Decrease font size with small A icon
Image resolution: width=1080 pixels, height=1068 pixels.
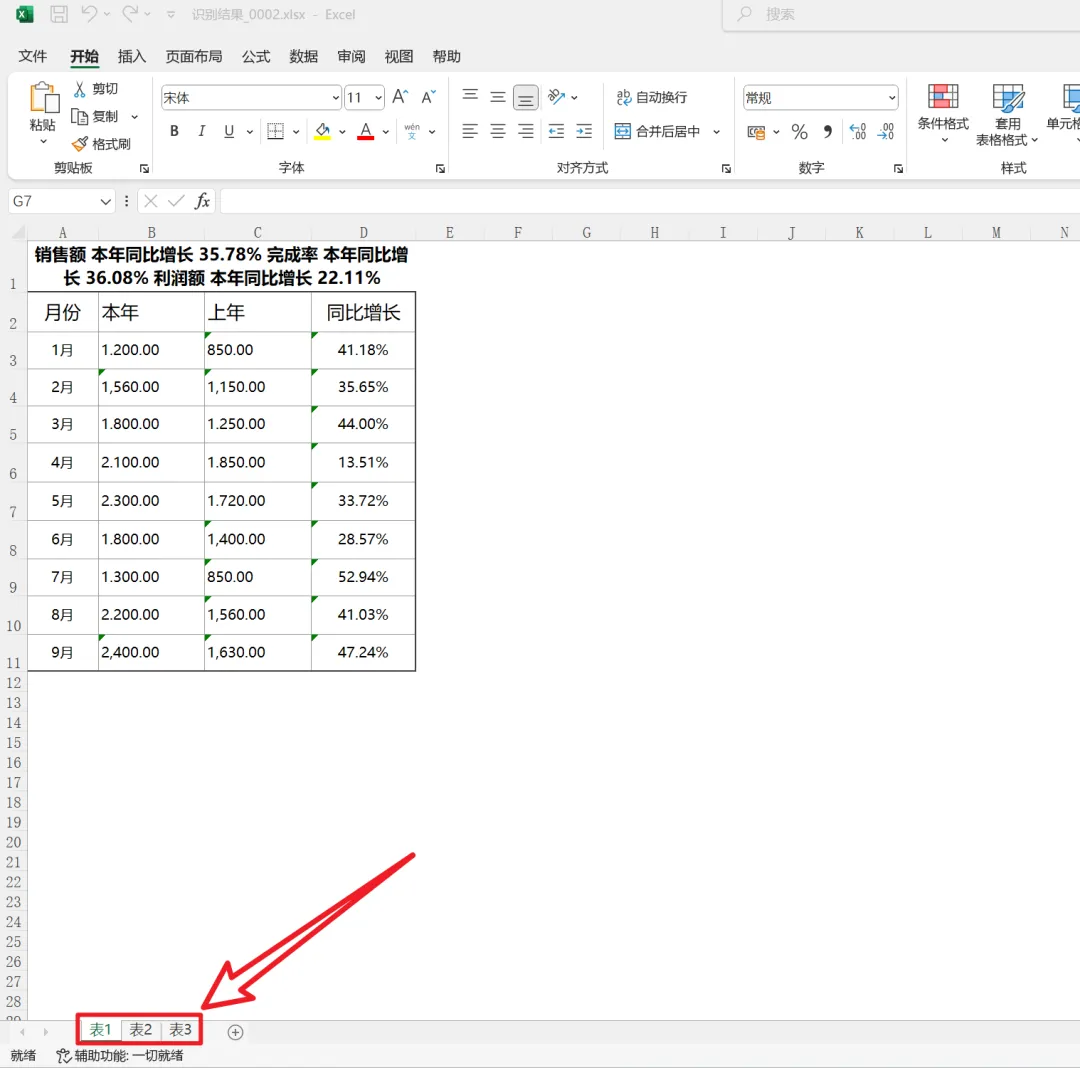[x=428, y=97]
